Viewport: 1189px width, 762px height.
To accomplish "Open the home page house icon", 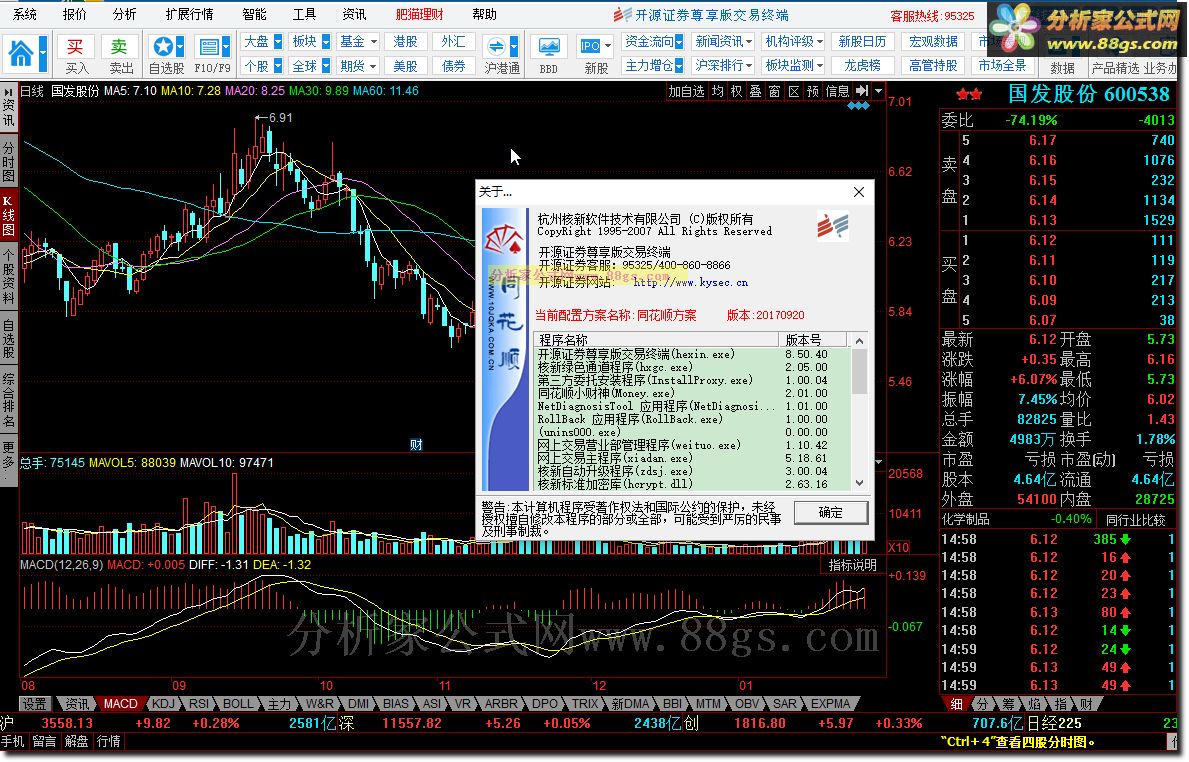I will (x=20, y=55).
